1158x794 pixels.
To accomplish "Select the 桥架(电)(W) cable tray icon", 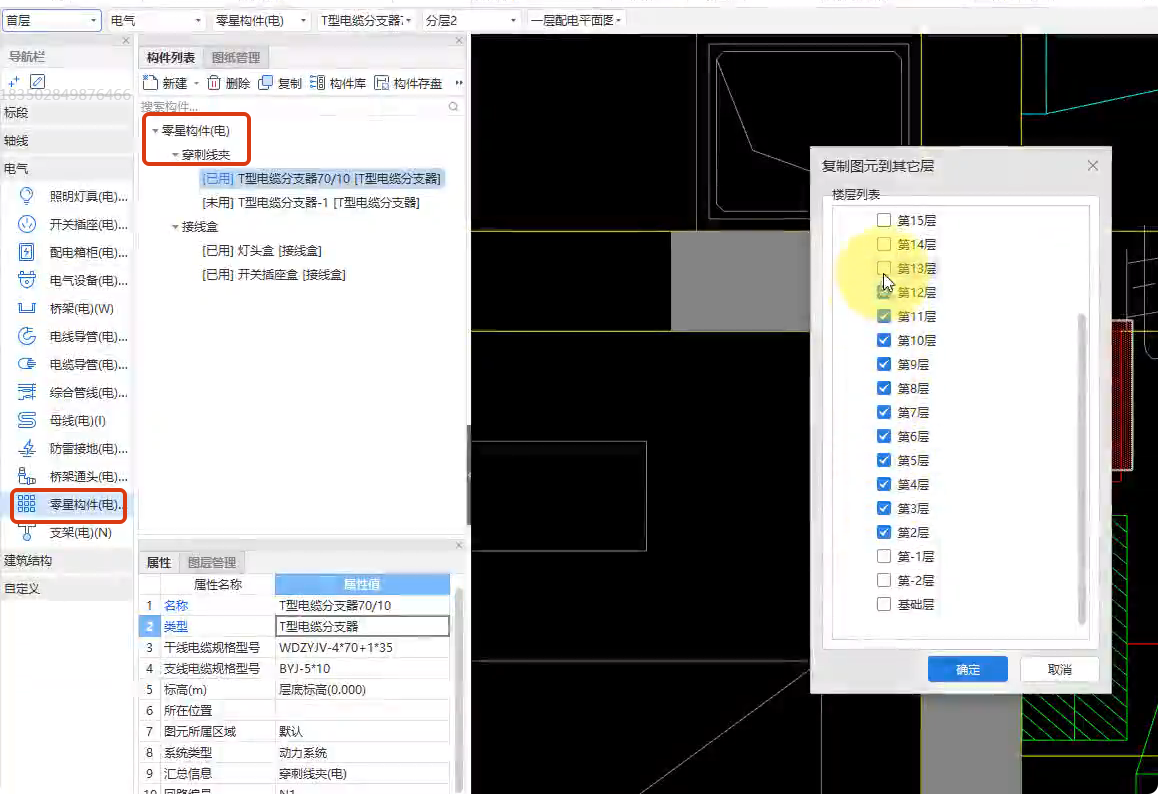I will pyautogui.click(x=27, y=308).
